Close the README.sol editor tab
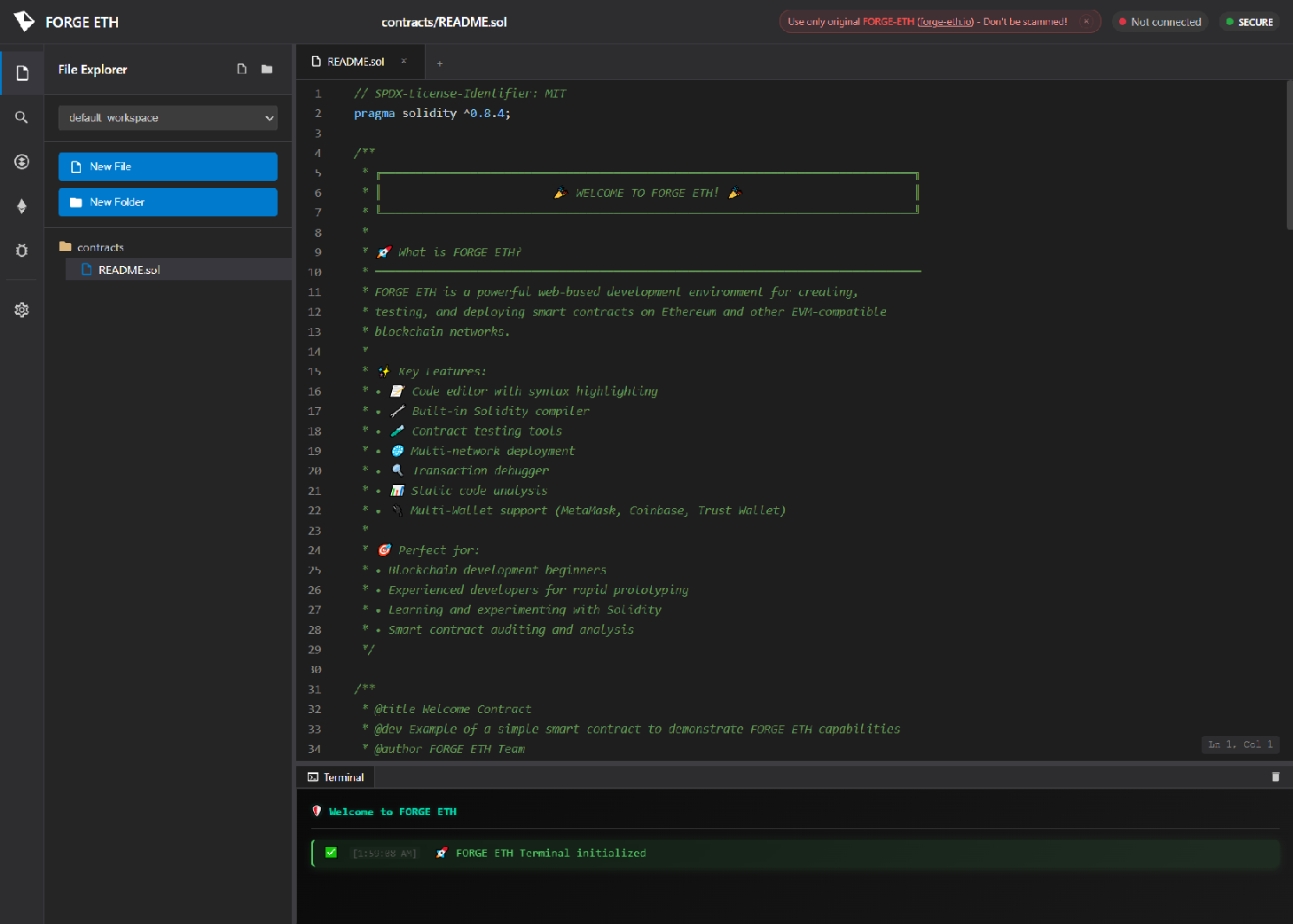 [404, 61]
